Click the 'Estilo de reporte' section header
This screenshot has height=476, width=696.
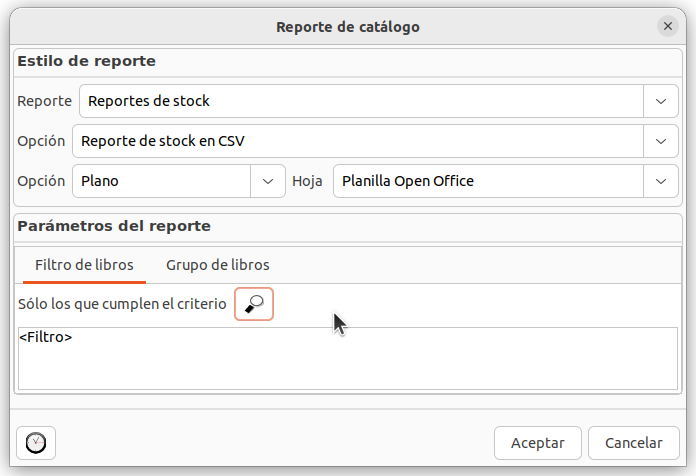87,61
